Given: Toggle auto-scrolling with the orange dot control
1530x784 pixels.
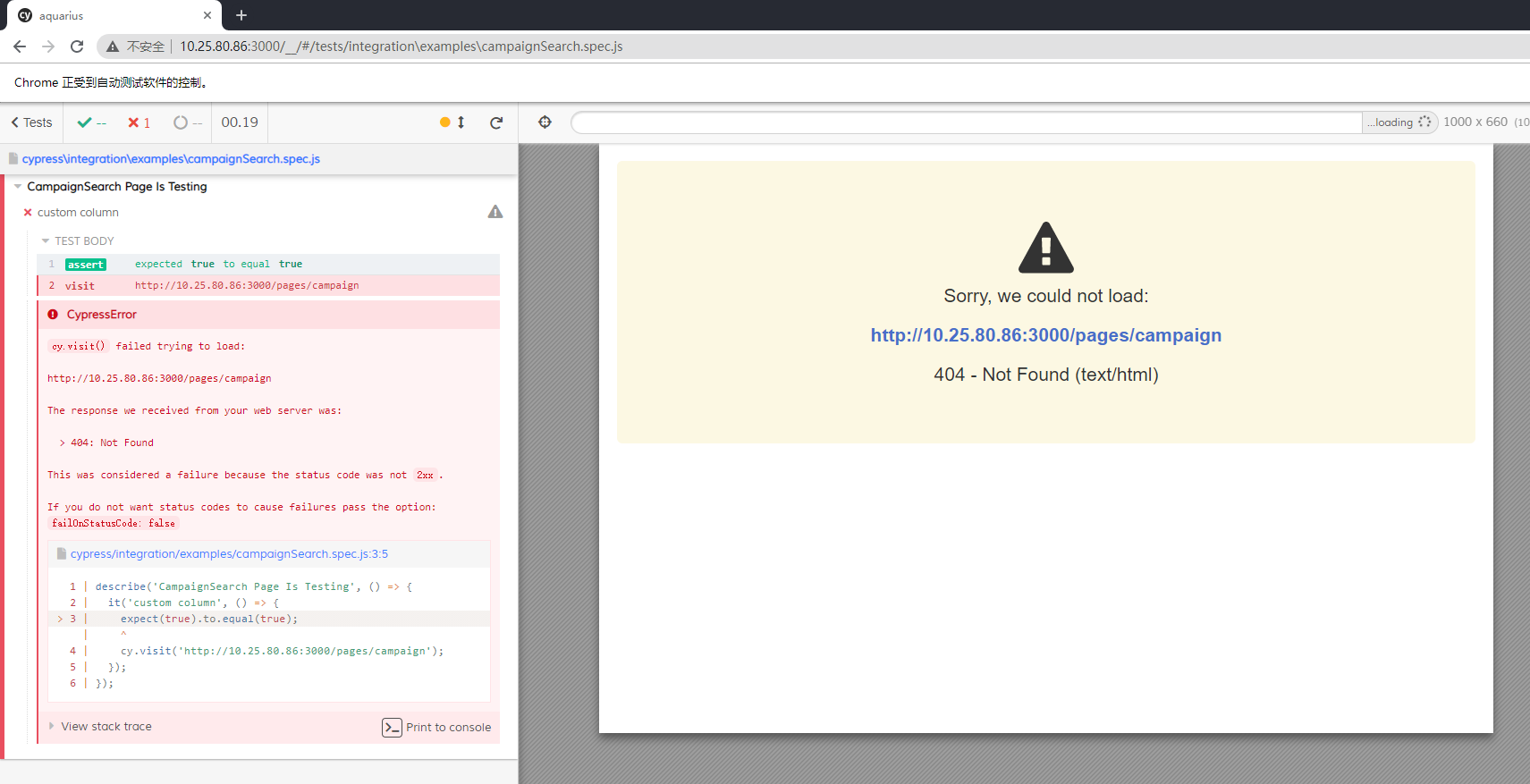Looking at the screenshot, I should [452, 122].
